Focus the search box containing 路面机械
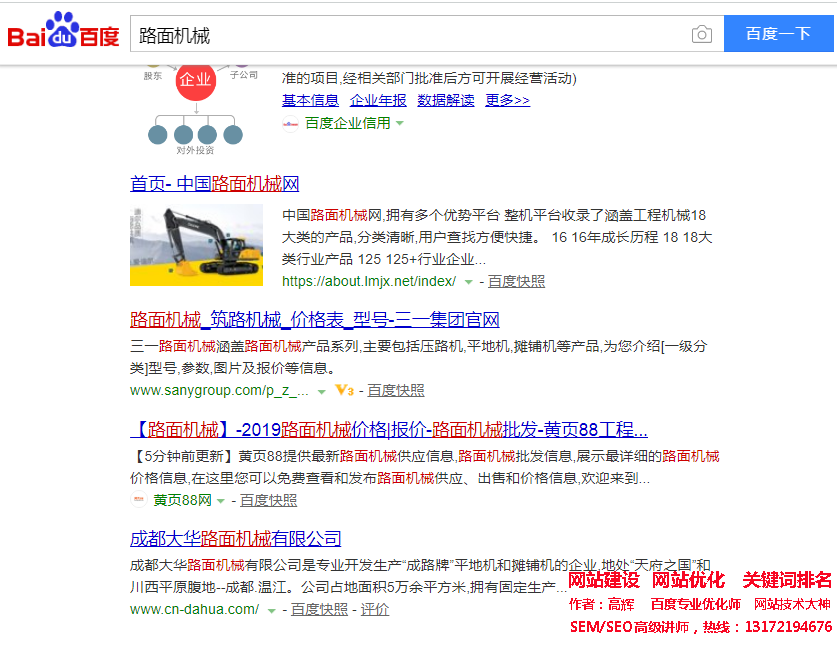 coord(410,35)
